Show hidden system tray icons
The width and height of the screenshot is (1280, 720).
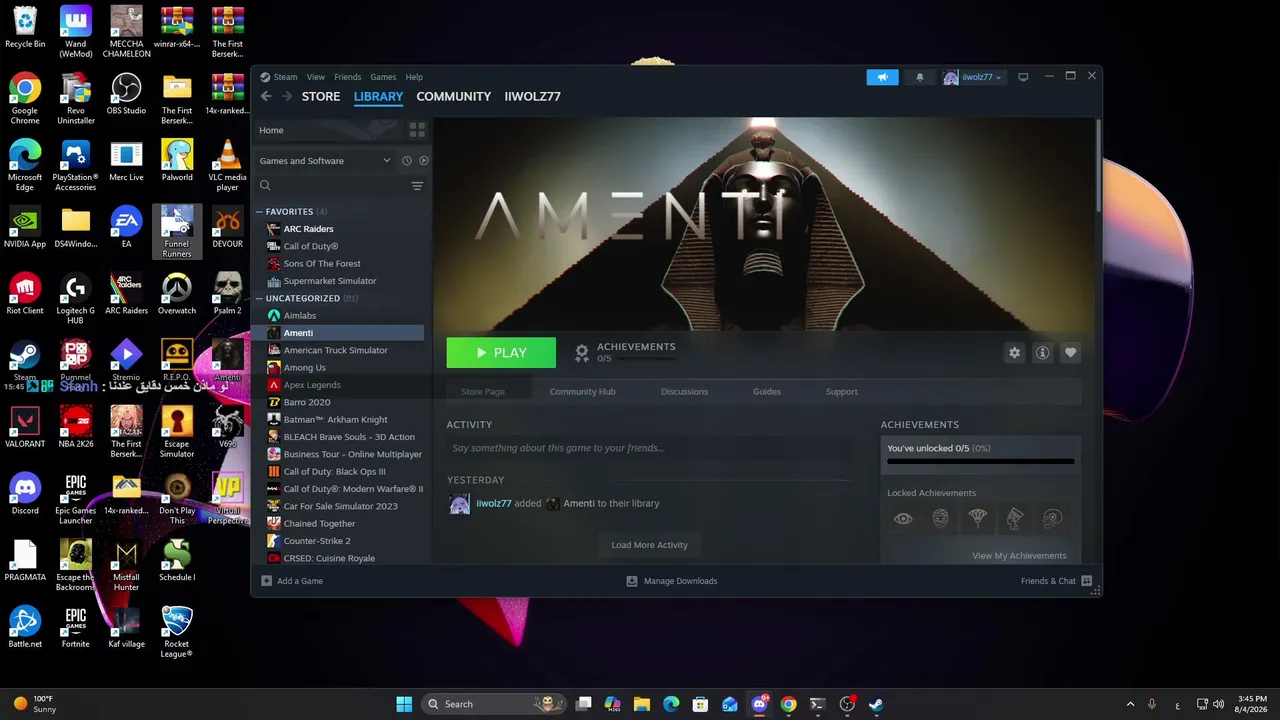click(x=1130, y=704)
